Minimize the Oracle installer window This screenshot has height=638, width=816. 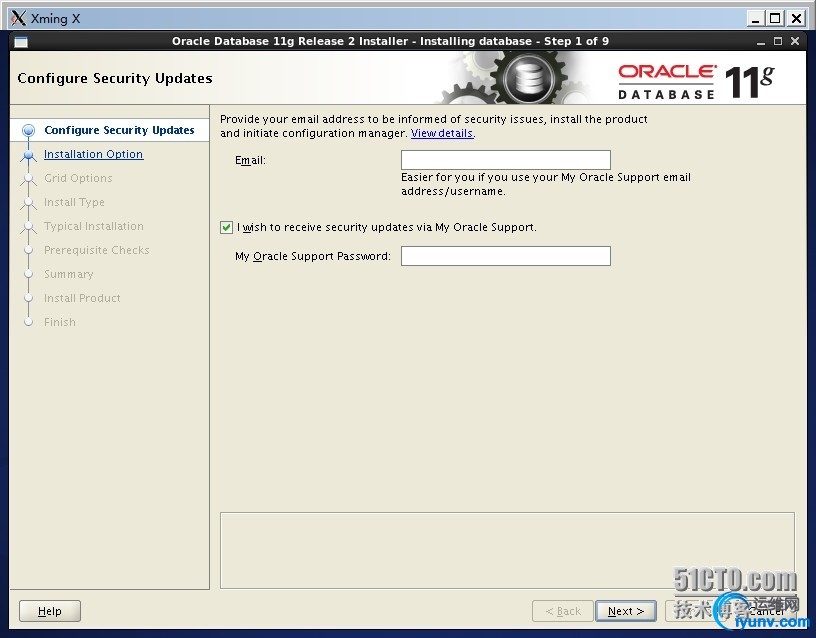[x=761, y=42]
